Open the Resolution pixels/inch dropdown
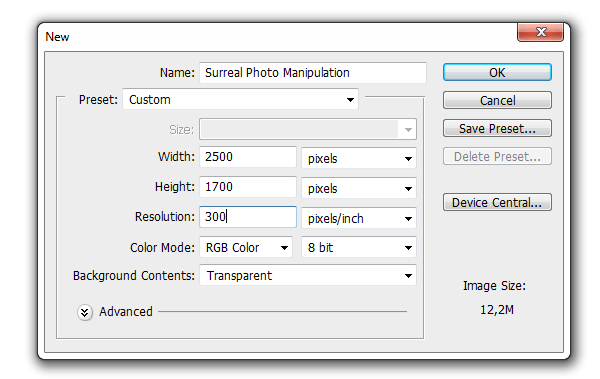 coord(359,218)
